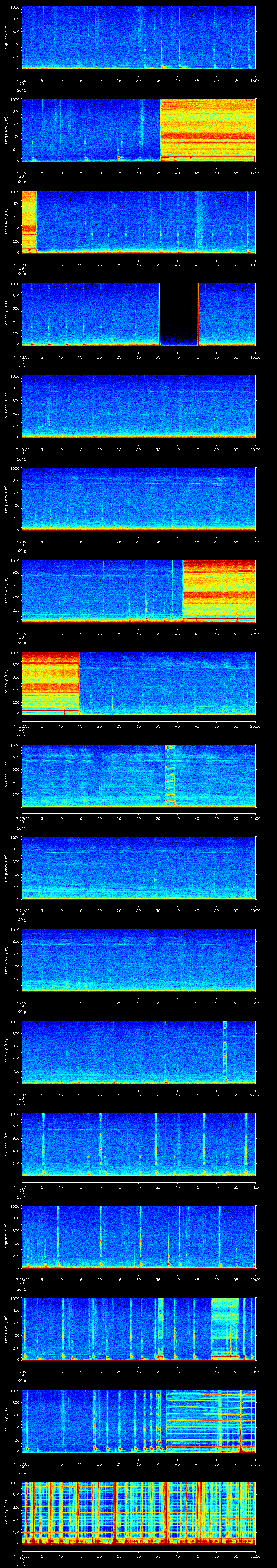Select the spectrogram panel starting at 17:20:00

tap(138, 499)
